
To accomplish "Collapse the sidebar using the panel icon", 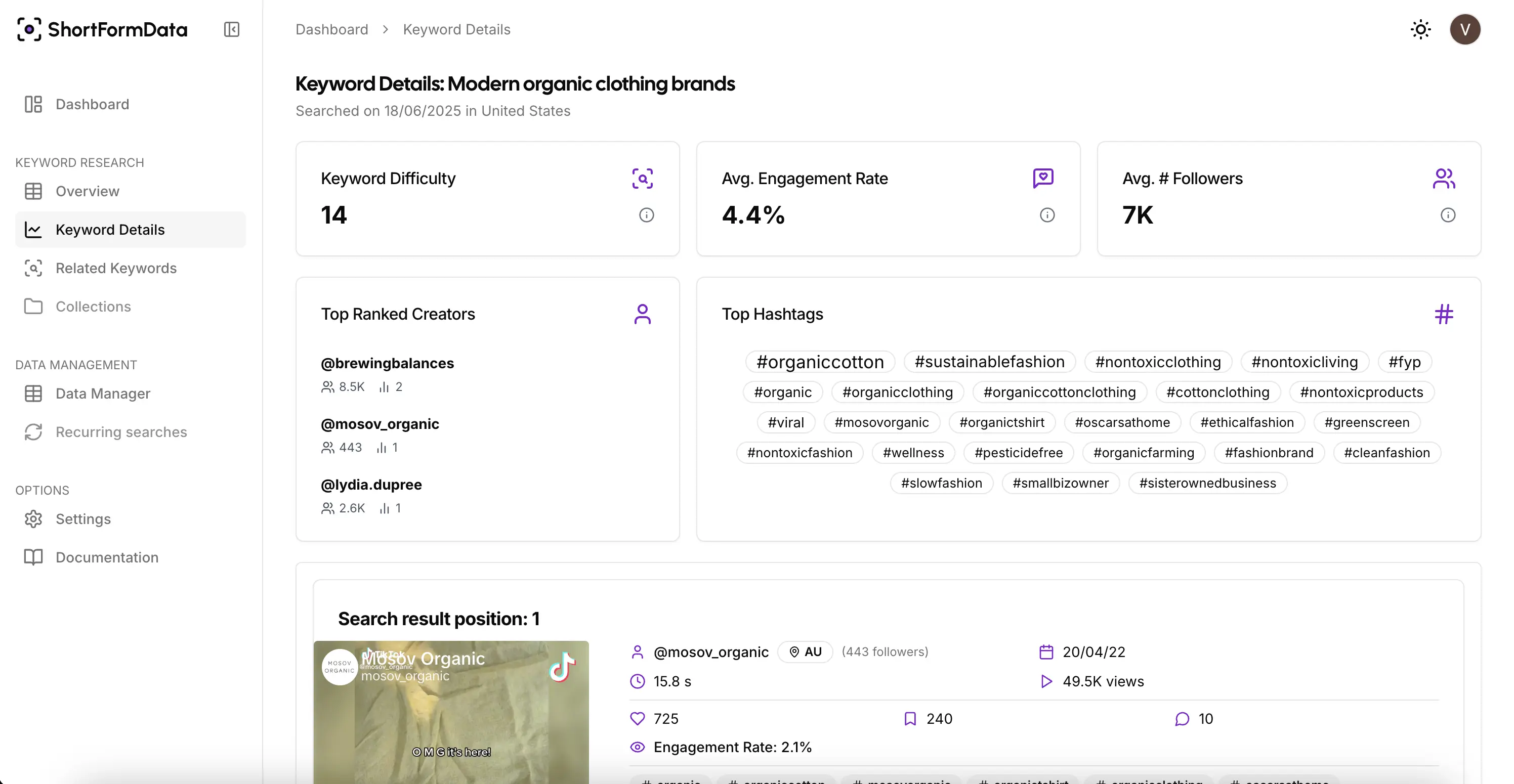I will click(231, 29).
